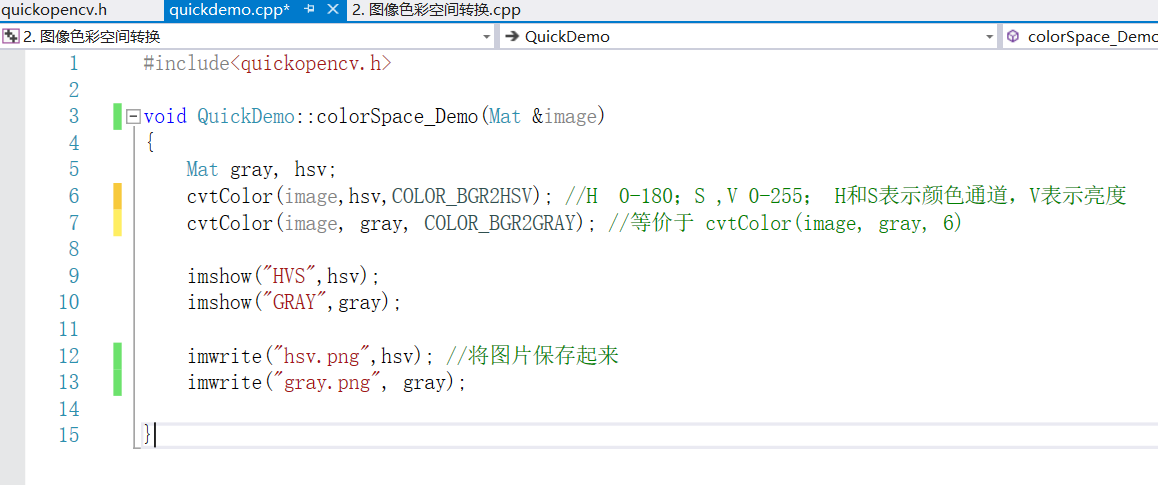Image resolution: width=1158 pixels, height=485 pixels.
Task: Click line number 12 in the gutter
Action: tap(67, 356)
